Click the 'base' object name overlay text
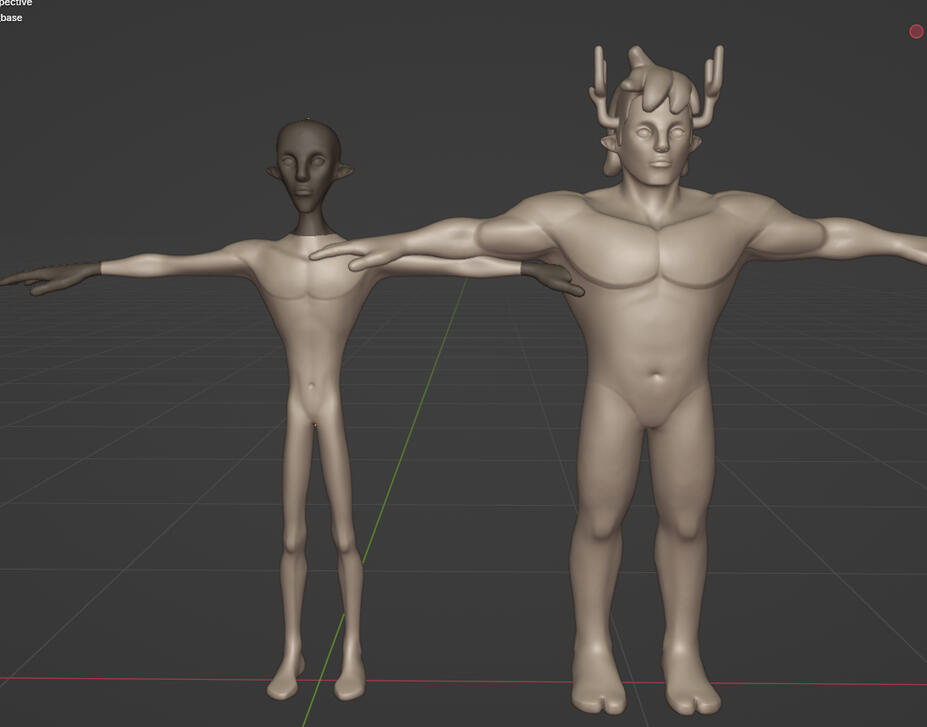 [x=11, y=18]
